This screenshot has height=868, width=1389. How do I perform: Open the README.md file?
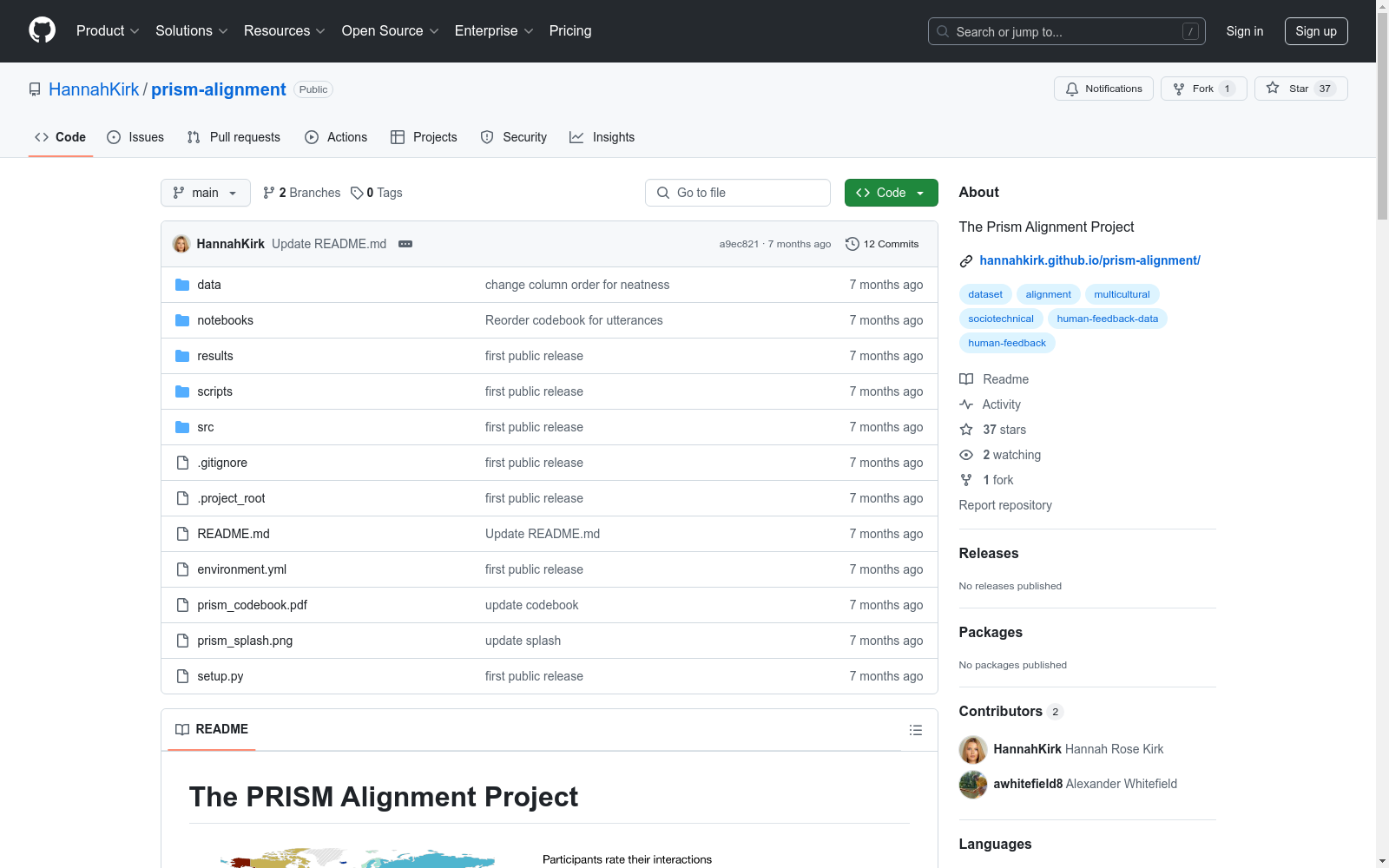(234, 534)
